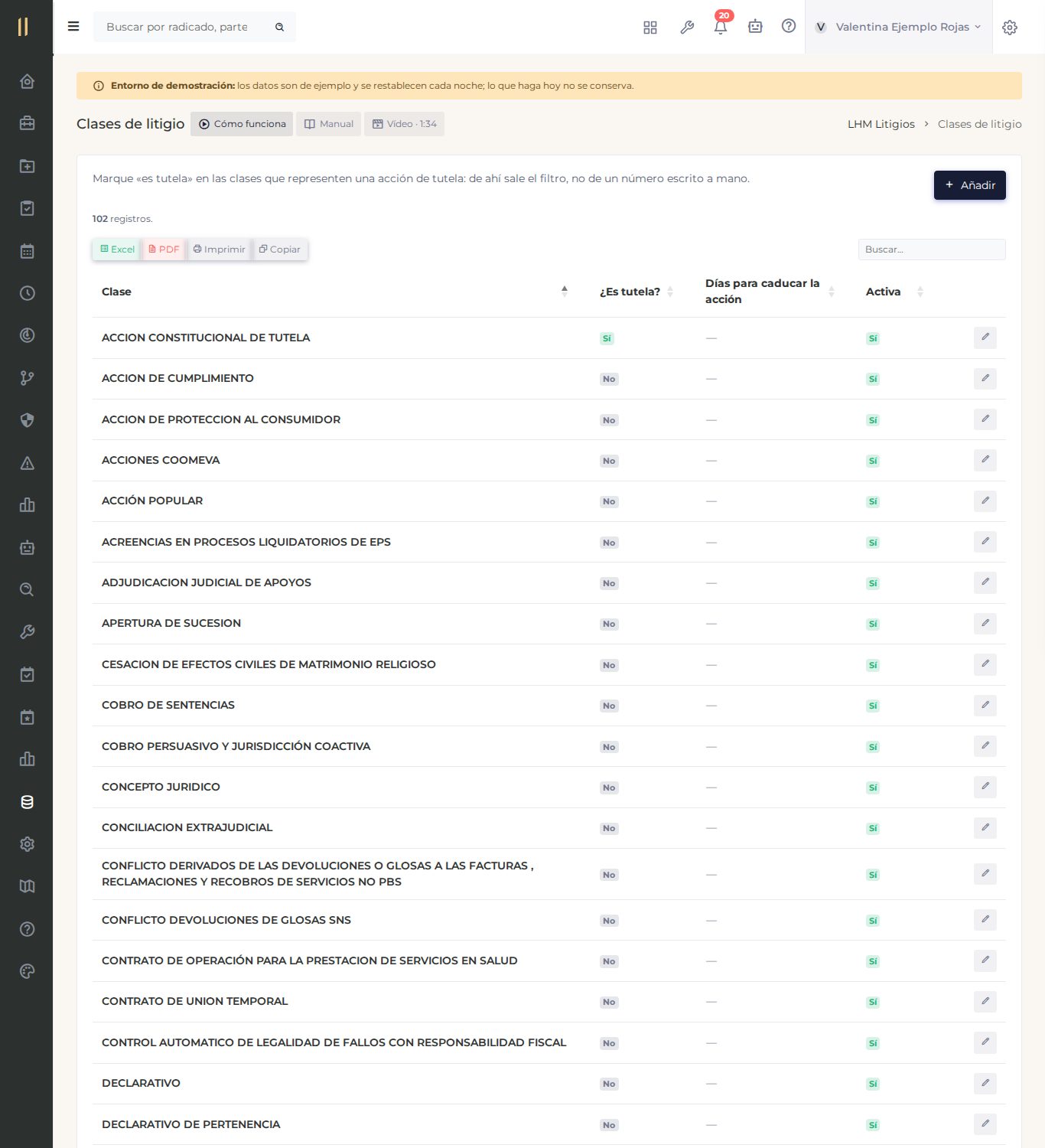Edit the COBRO DE SENTENCIAS row
Image resolution: width=1045 pixels, height=1148 pixels.
[x=985, y=705]
